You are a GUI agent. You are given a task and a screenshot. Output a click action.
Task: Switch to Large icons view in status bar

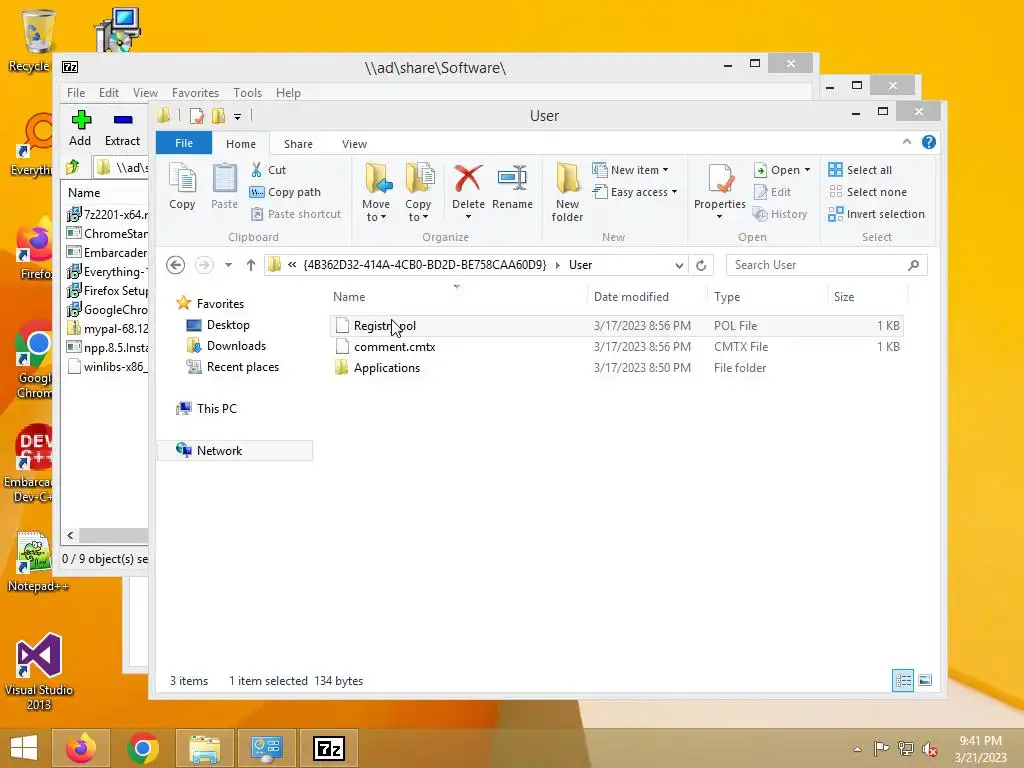click(925, 680)
